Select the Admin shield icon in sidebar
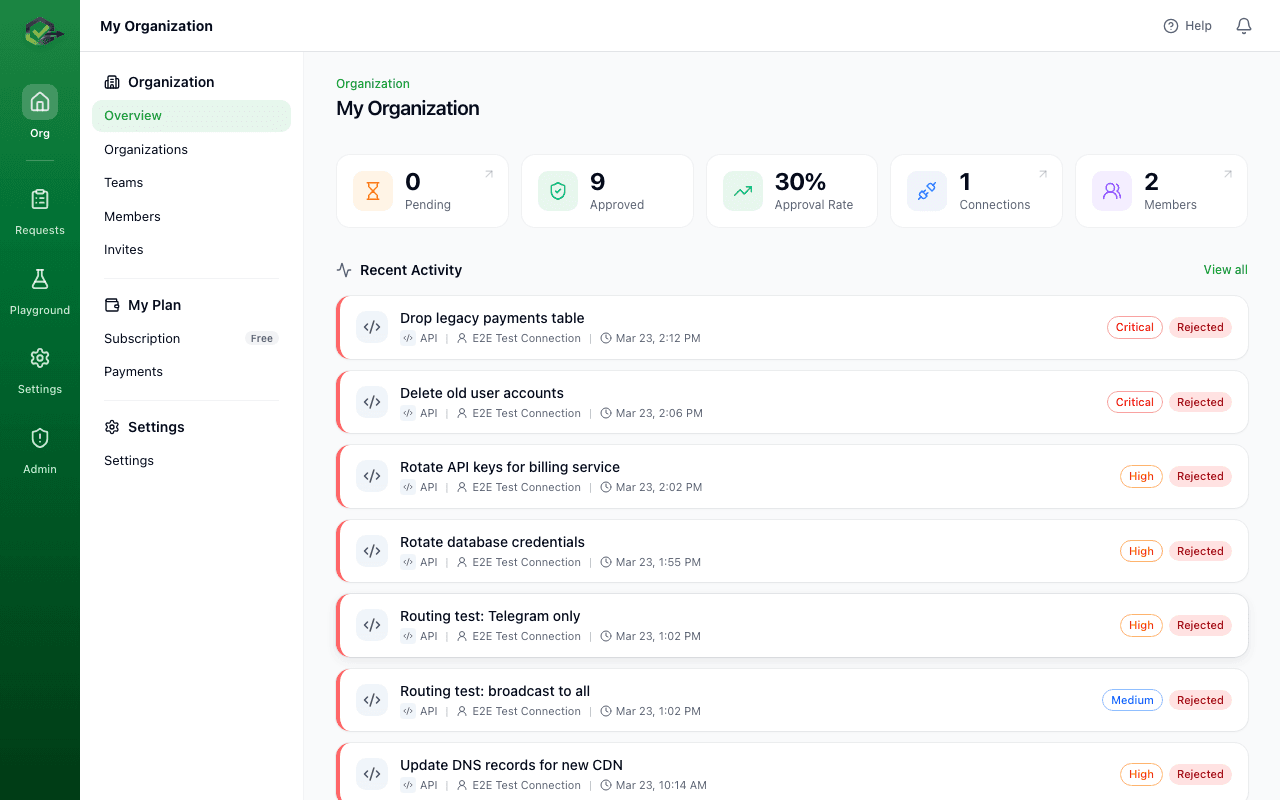Screen dimensions: 1280x800 (39, 438)
